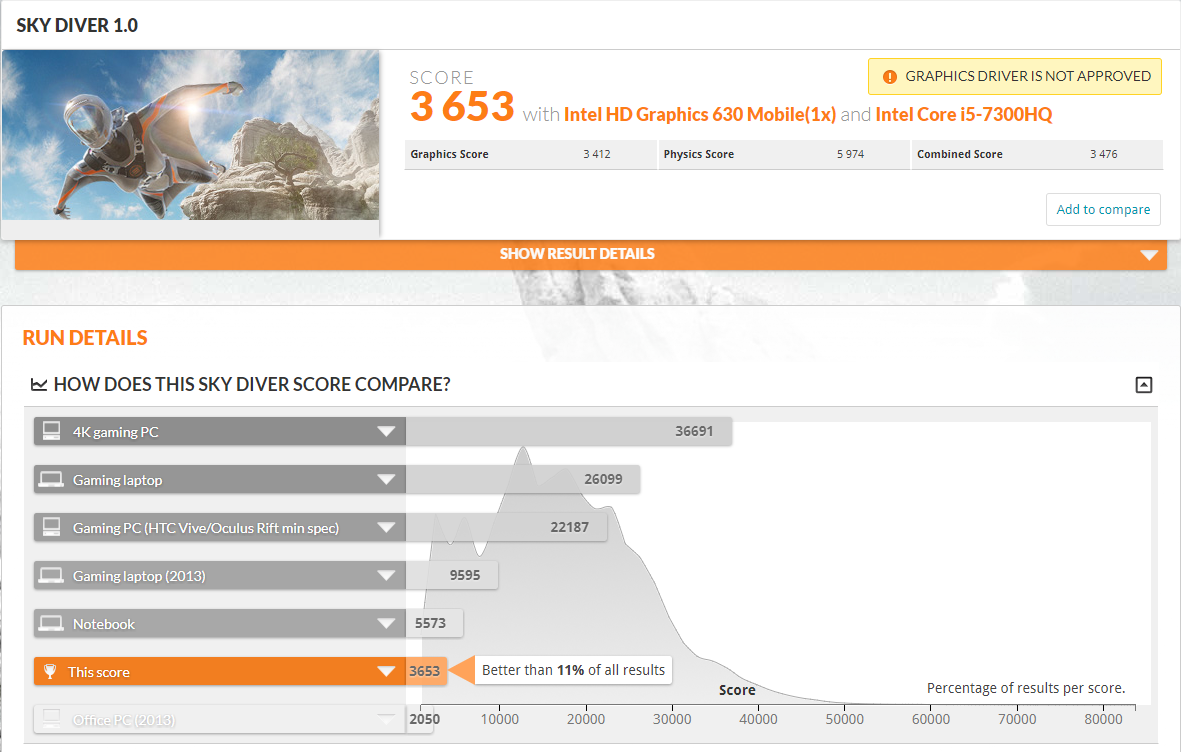Click the Gaming laptop (2013) icon
Image resolution: width=1181 pixels, height=752 pixels.
[51, 576]
